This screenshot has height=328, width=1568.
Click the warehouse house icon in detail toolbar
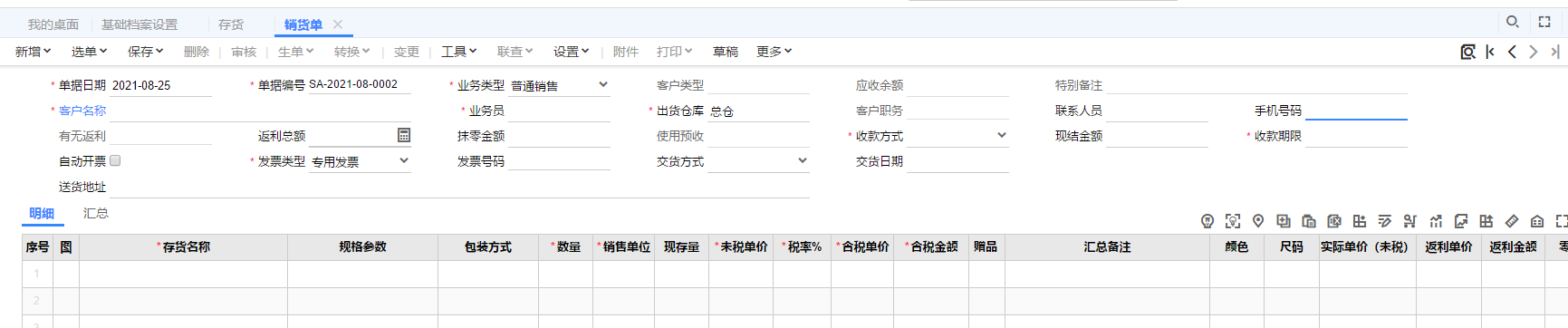1537,221
